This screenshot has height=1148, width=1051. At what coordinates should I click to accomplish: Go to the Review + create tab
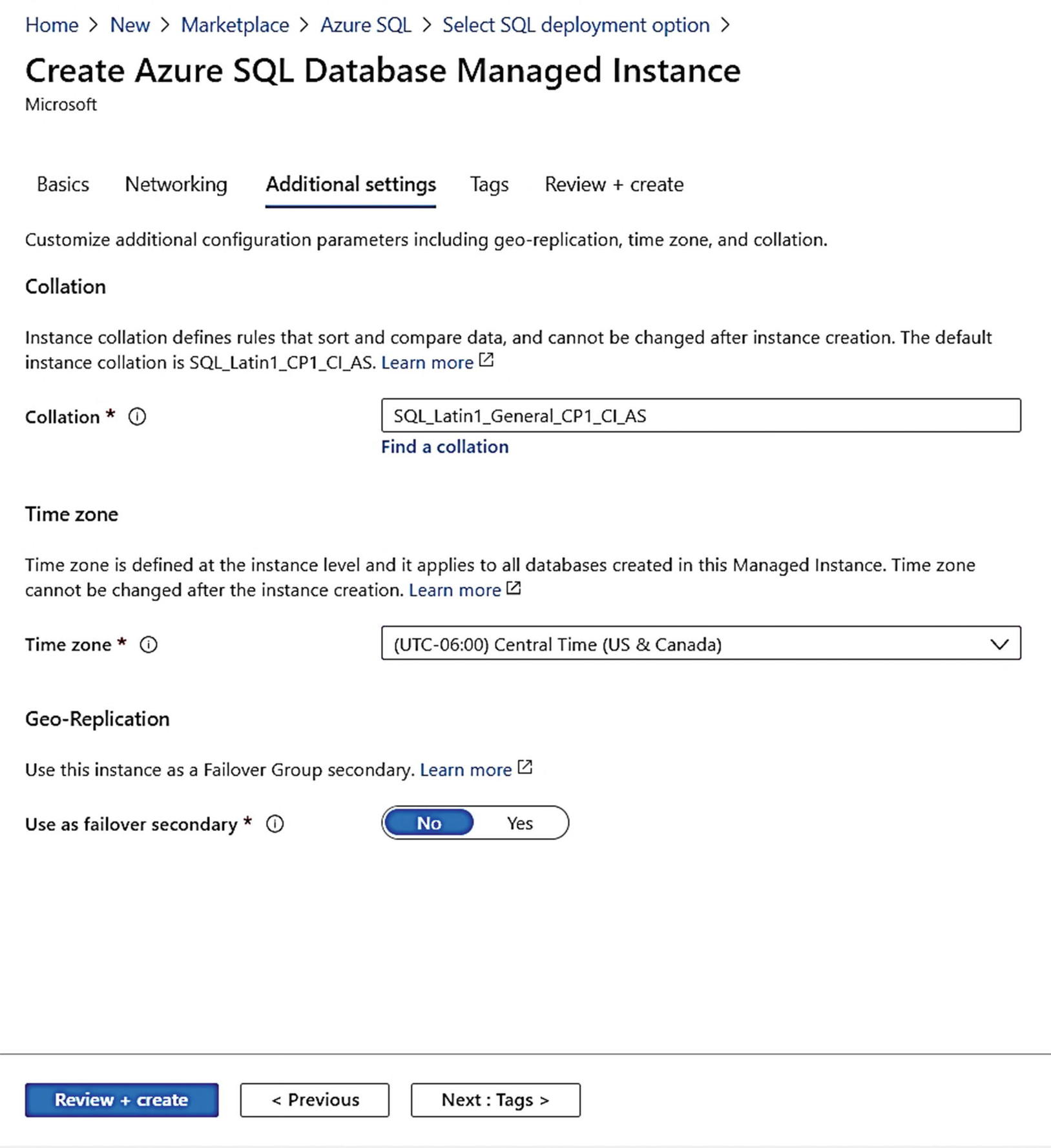[614, 185]
